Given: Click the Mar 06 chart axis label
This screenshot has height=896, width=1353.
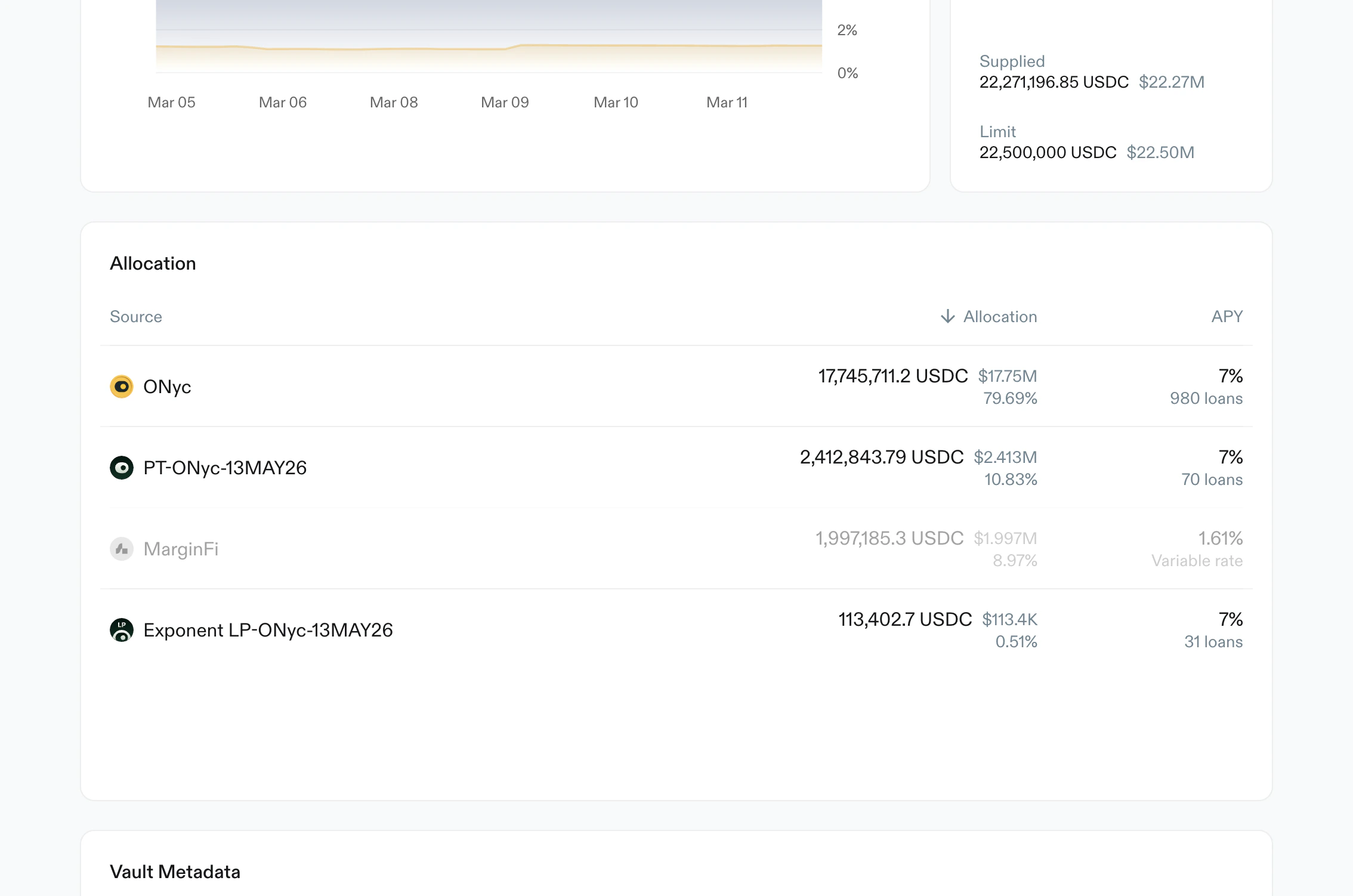Looking at the screenshot, I should (282, 103).
